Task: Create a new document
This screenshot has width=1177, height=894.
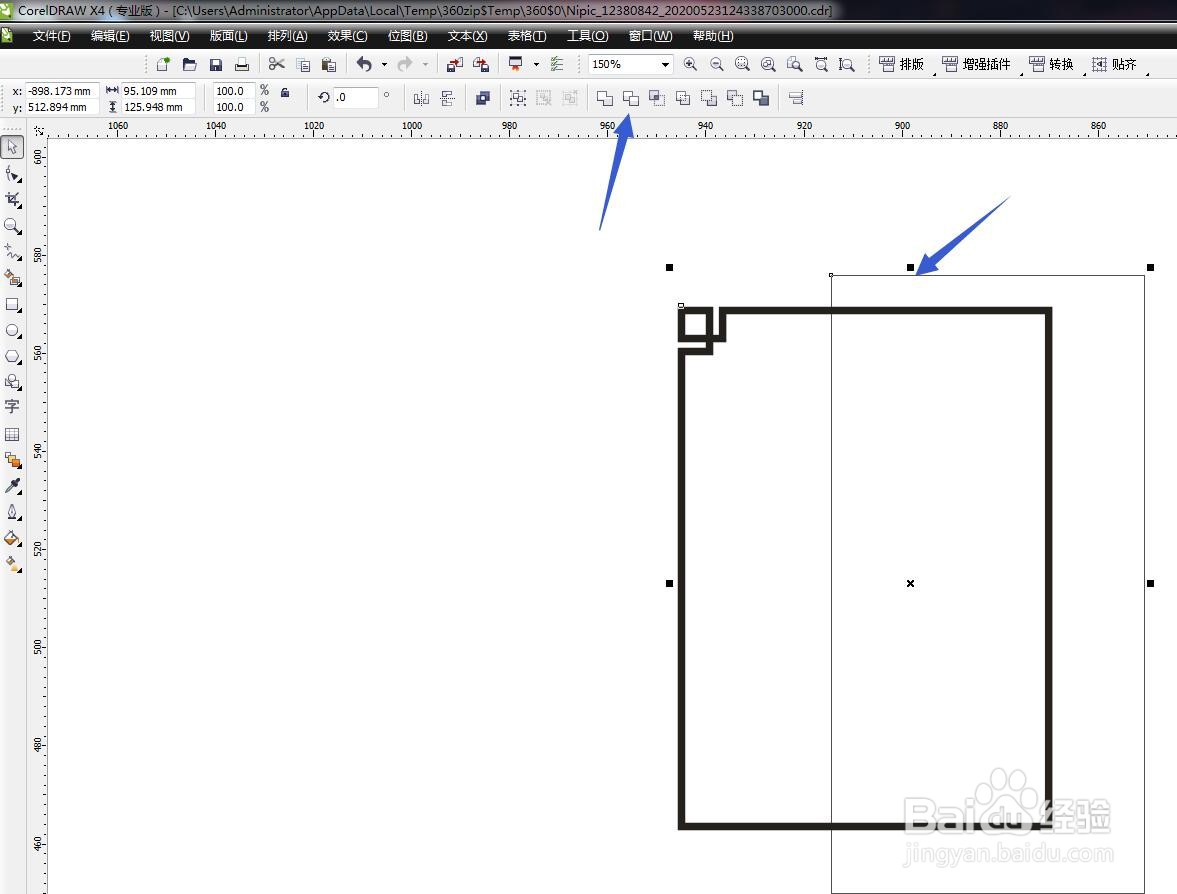Action: 163,65
